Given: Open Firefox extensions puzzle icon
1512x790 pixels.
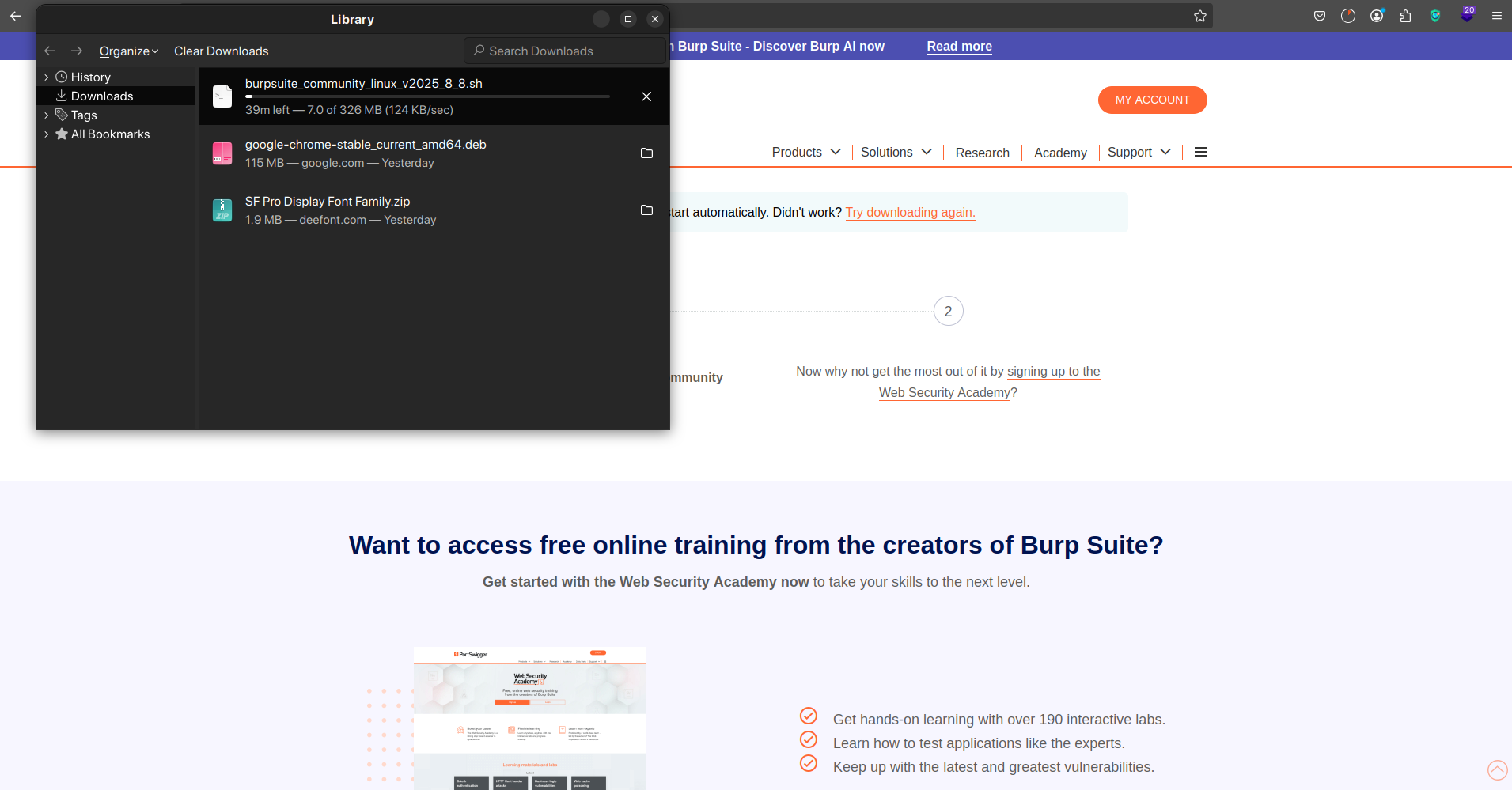Looking at the screenshot, I should click(x=1405, y=16).
